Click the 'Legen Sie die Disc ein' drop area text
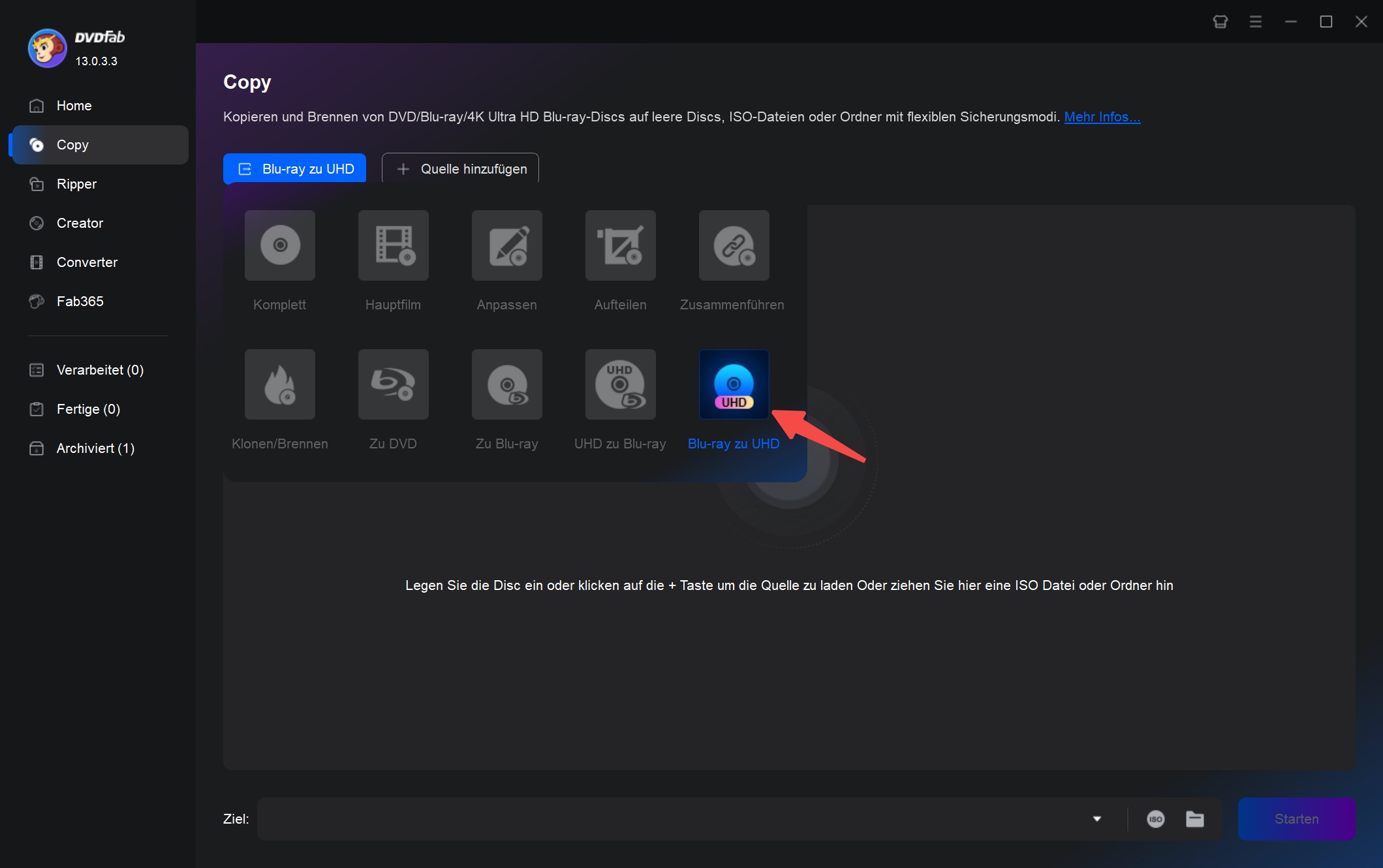The height and width of the screenshot is (868, 1383). click(789, 585)
